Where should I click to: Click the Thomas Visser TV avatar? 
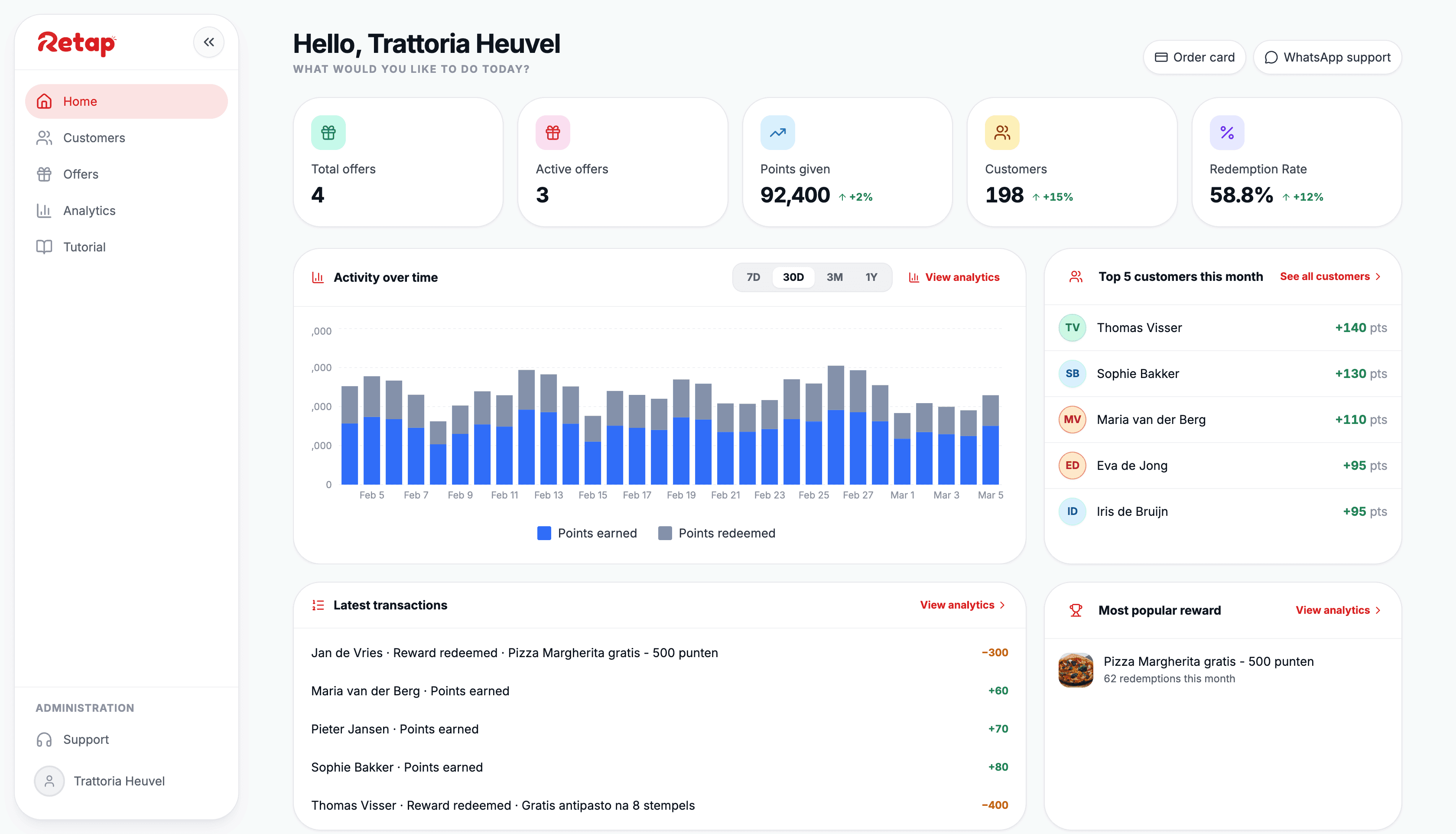(x=1072, y=328)
